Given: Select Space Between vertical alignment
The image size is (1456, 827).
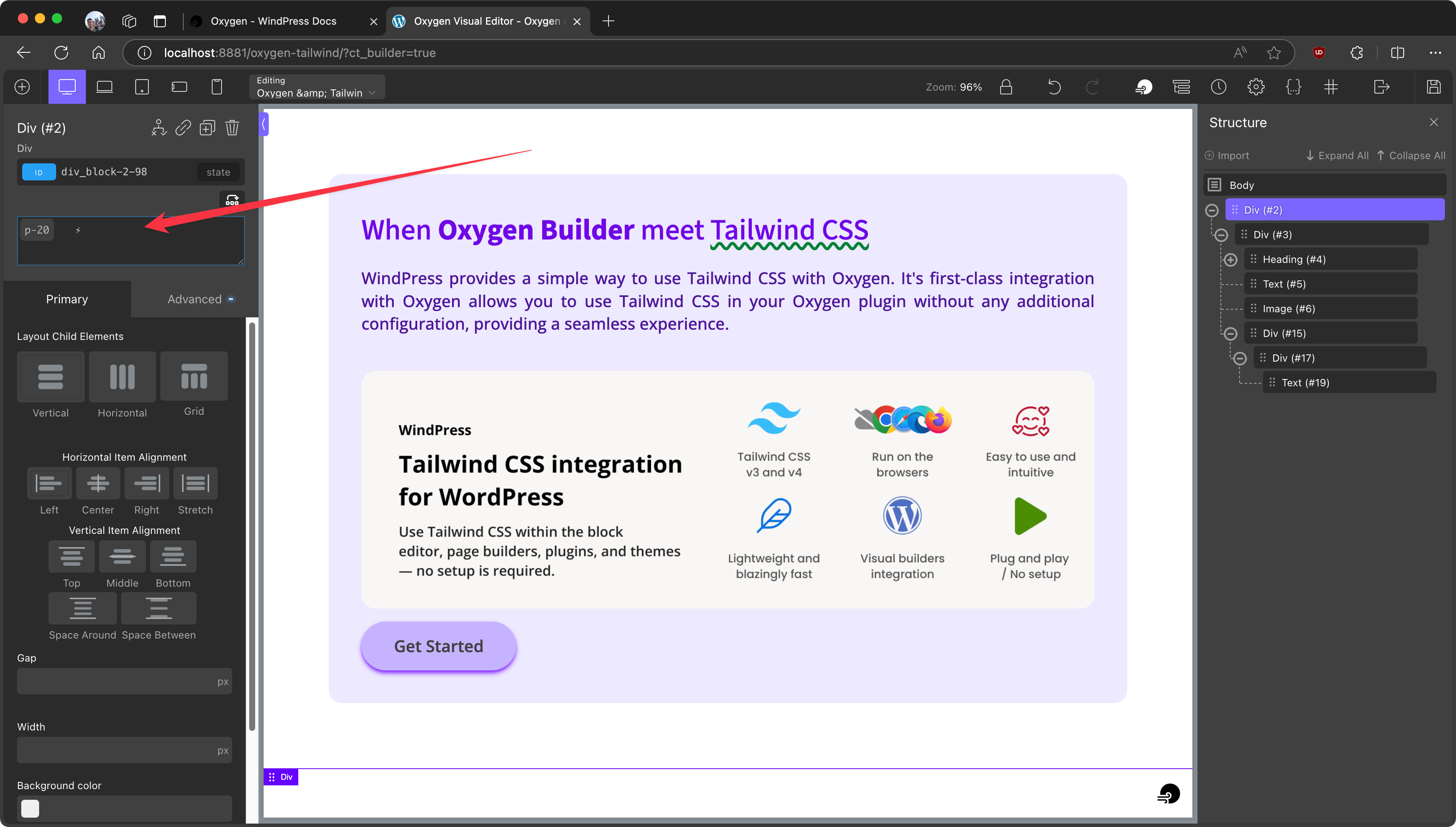Looking at the screenshot, I should pos(158,608).
